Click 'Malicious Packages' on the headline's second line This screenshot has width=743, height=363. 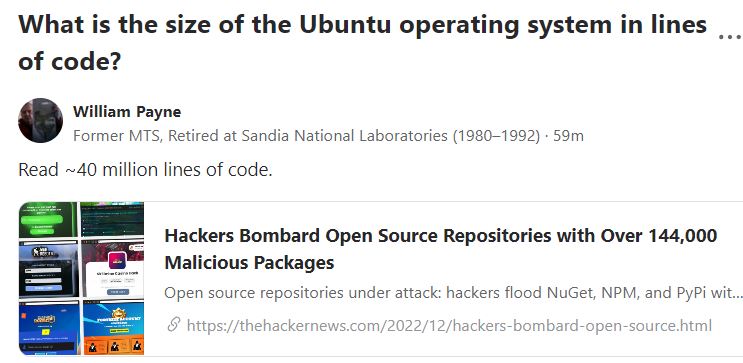click(249, 262)
